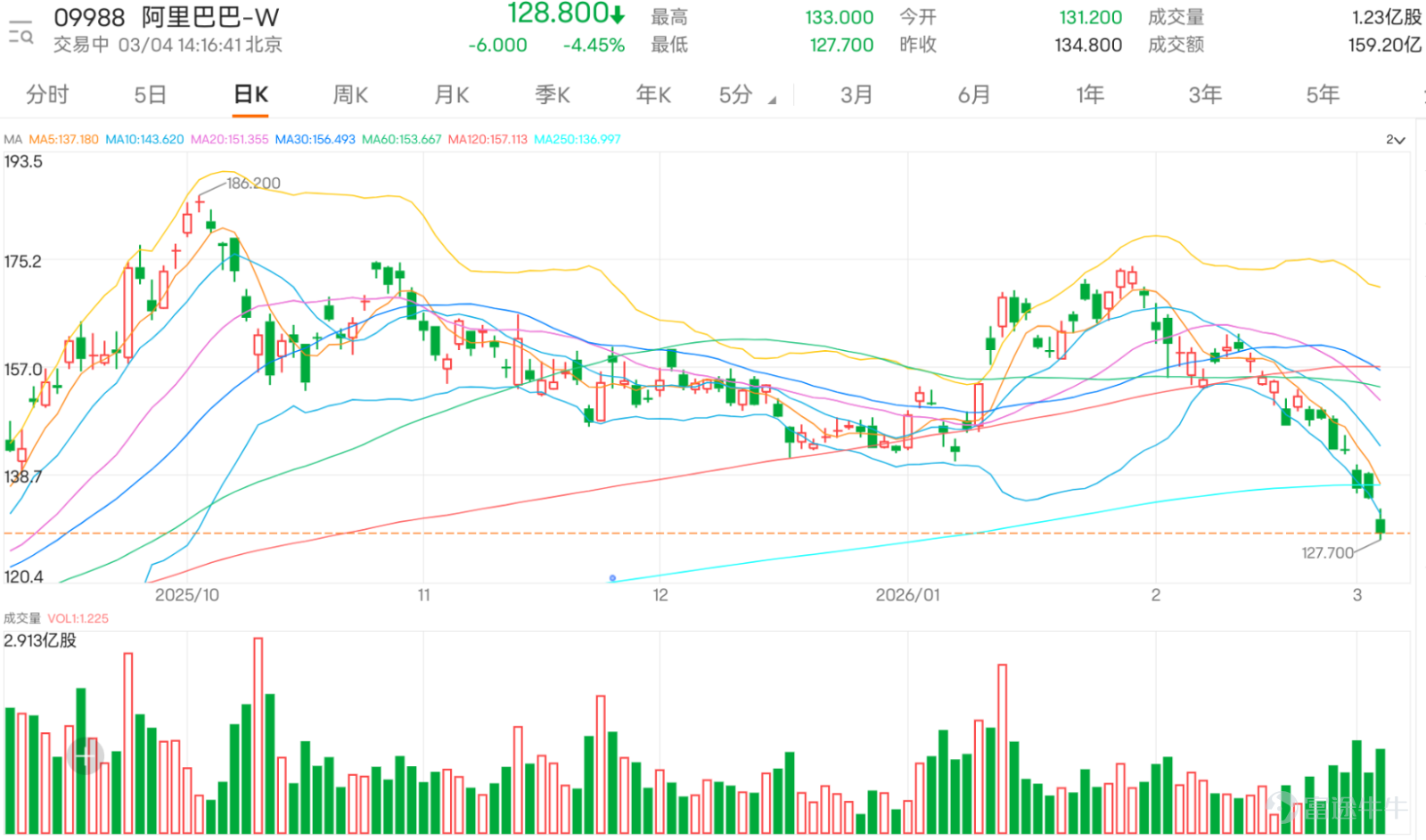Click the 186.200 high price annotation
The height and width of the screenshot is (840, 1426).
pos(253,183)
